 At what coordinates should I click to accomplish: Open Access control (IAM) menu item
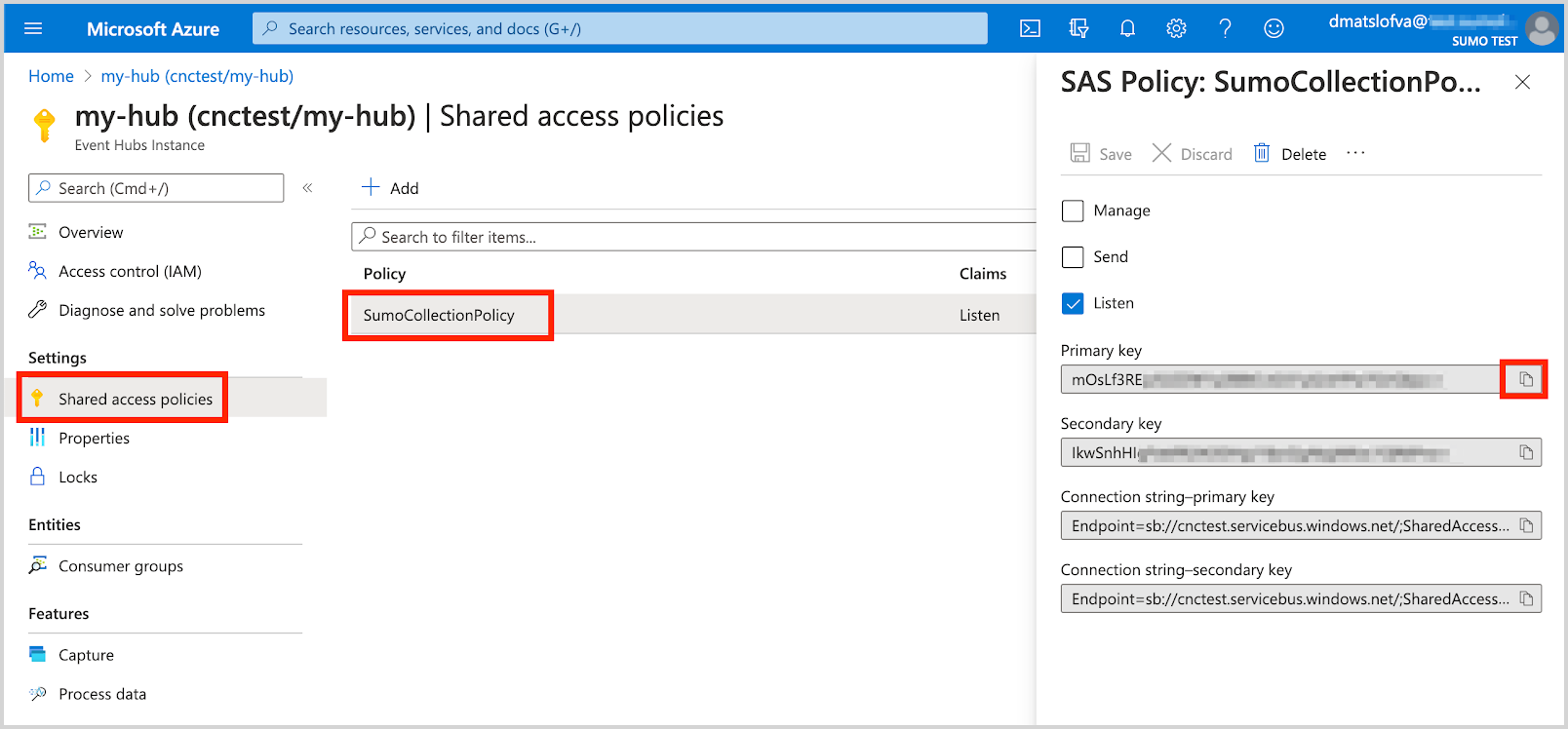[130, 271]
